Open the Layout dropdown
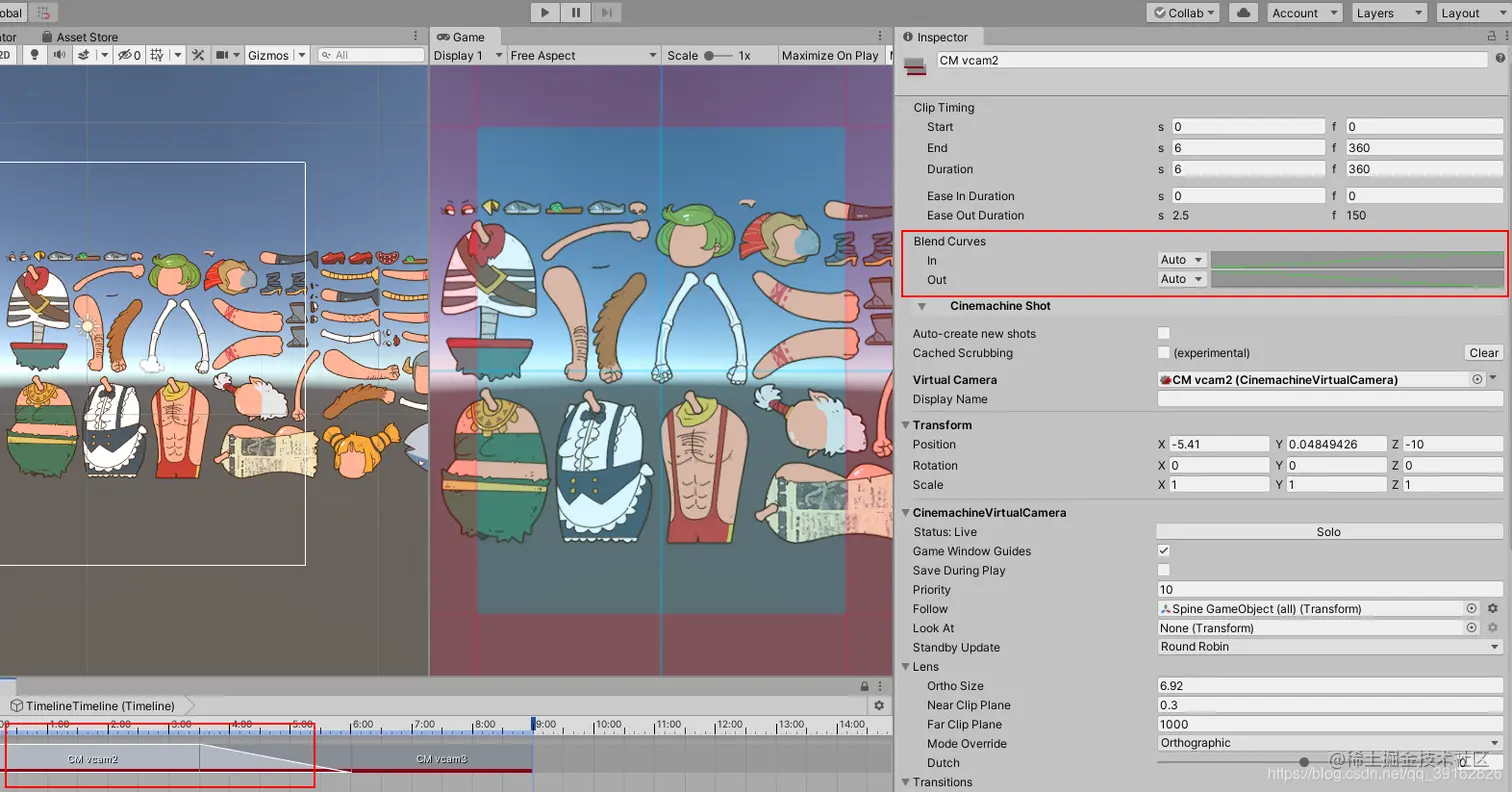This screenshot has width=1512, height=792. (x=1473, y=13)
